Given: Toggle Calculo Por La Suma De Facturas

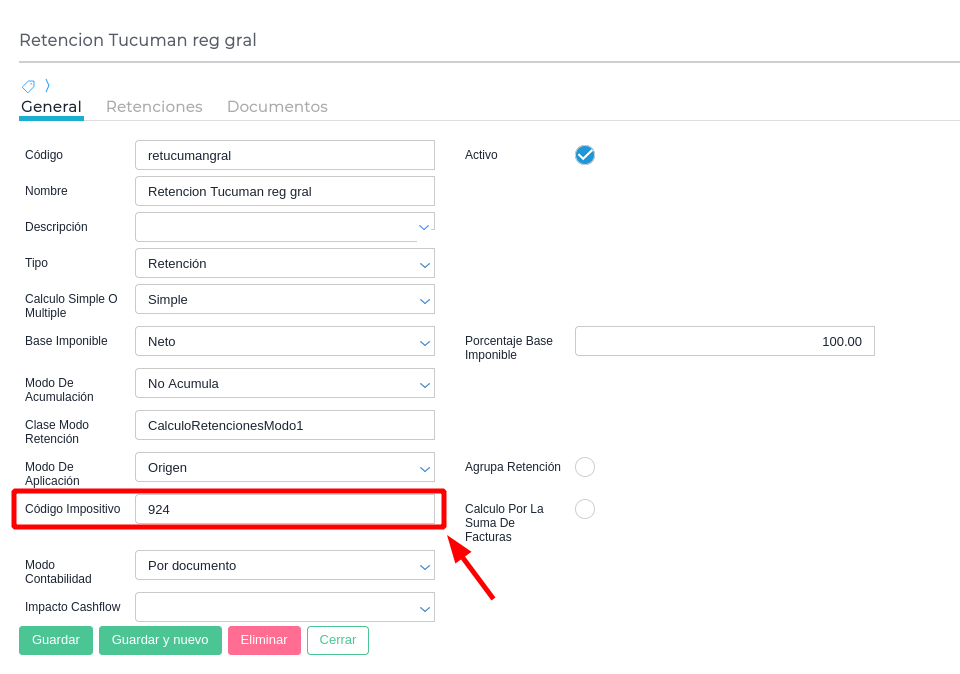Looking at the screenshot, I should click(585, 509).
